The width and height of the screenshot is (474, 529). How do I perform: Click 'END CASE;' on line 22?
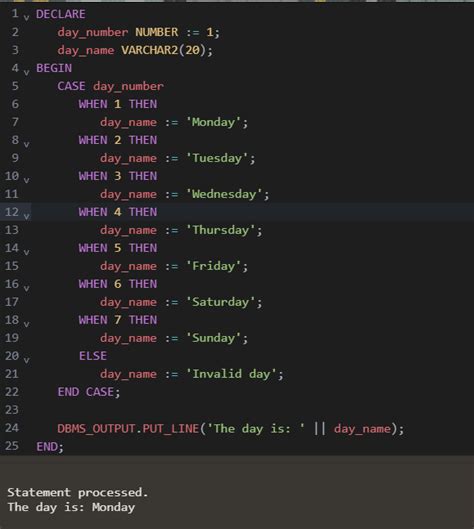[x=88, y=392]
